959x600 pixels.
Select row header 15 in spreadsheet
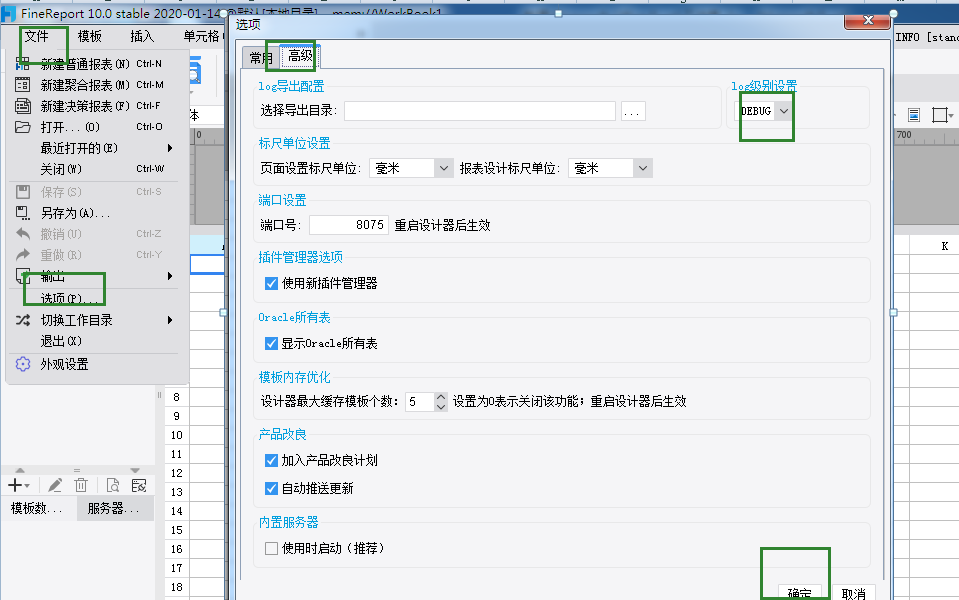177,530
